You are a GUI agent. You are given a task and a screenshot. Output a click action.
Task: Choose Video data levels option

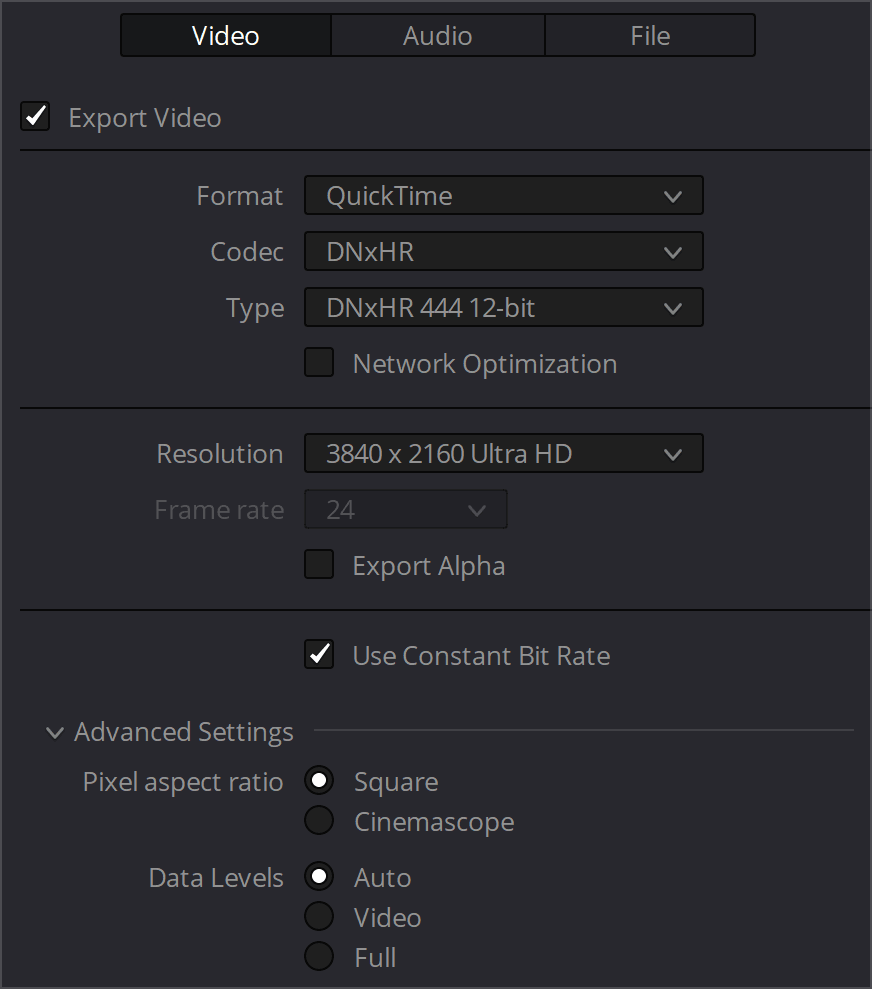[319, 916]
